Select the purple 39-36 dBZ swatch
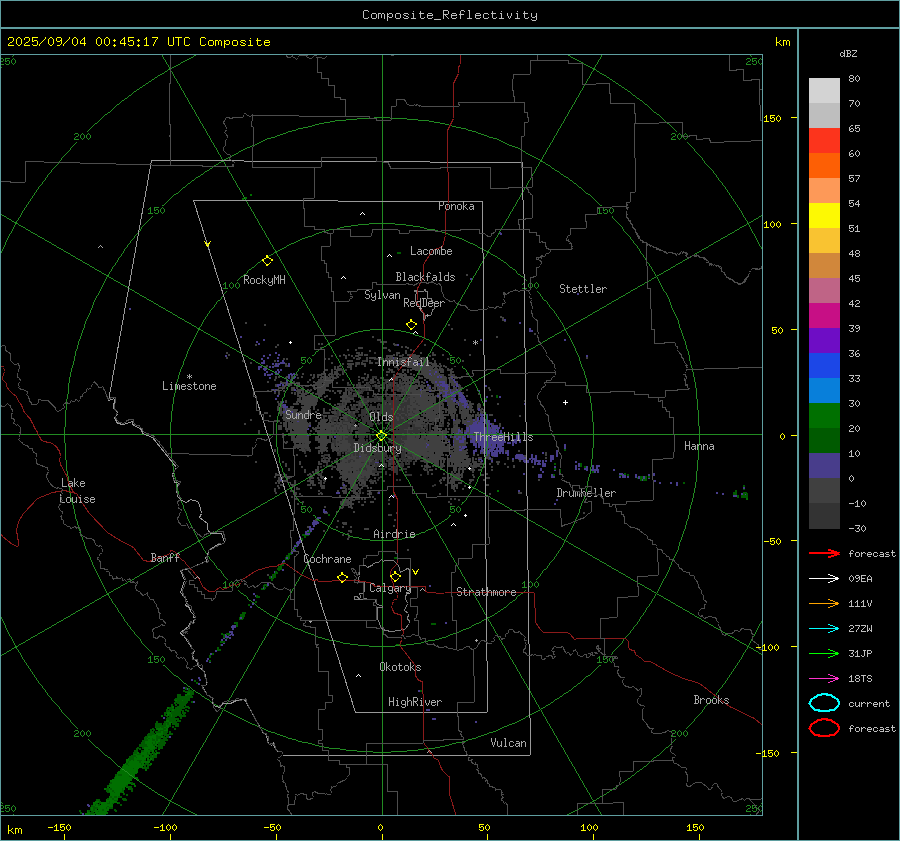900x841 pixels. [824, 341]
